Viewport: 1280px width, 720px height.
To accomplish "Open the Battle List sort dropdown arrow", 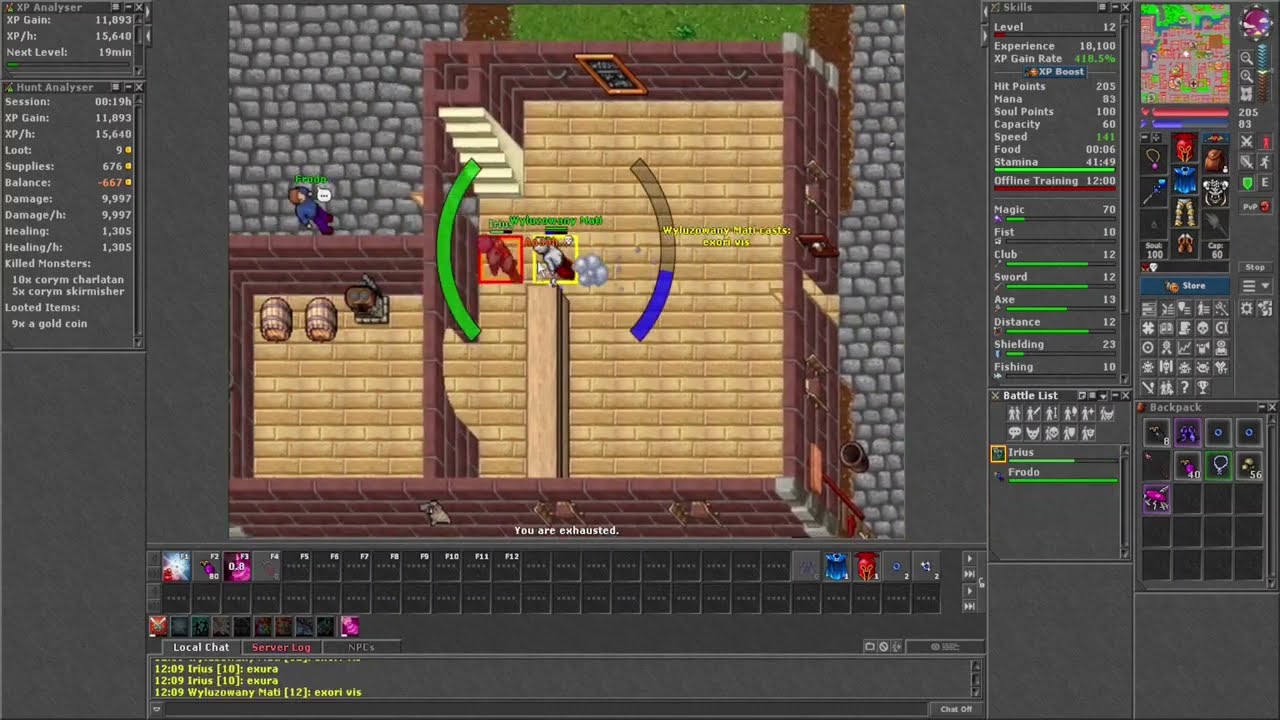I will click(x=1103, y=396).
